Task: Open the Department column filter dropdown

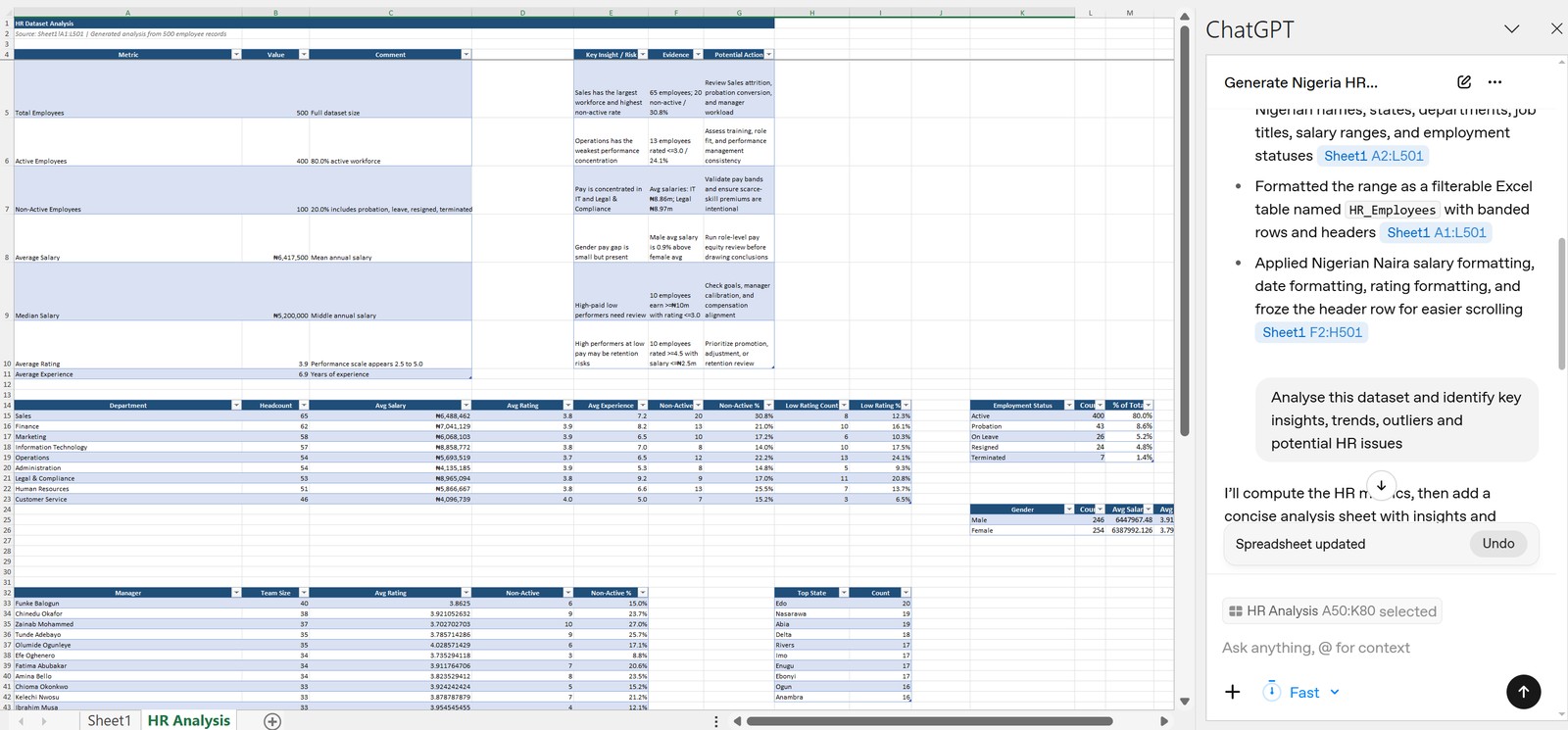Action: [236, 405]
